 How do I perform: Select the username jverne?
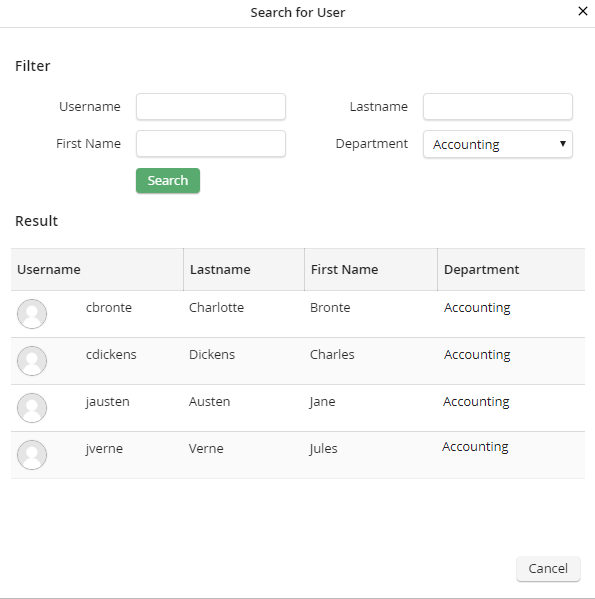coord(104,449)
